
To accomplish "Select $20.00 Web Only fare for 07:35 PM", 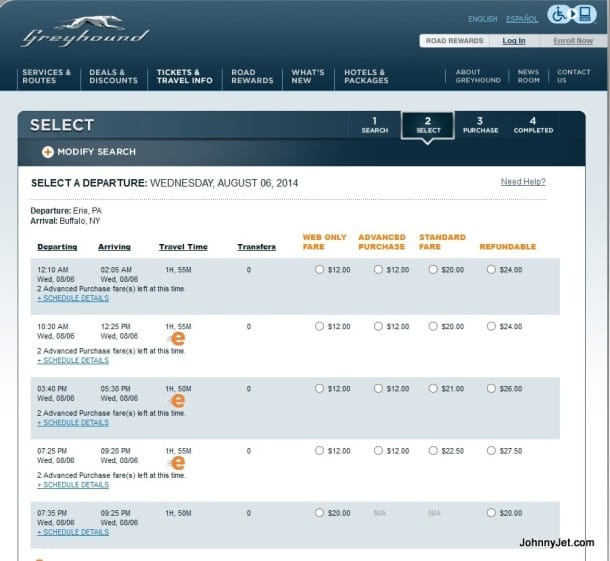I will pyautogui.click(x=319, y=513).
